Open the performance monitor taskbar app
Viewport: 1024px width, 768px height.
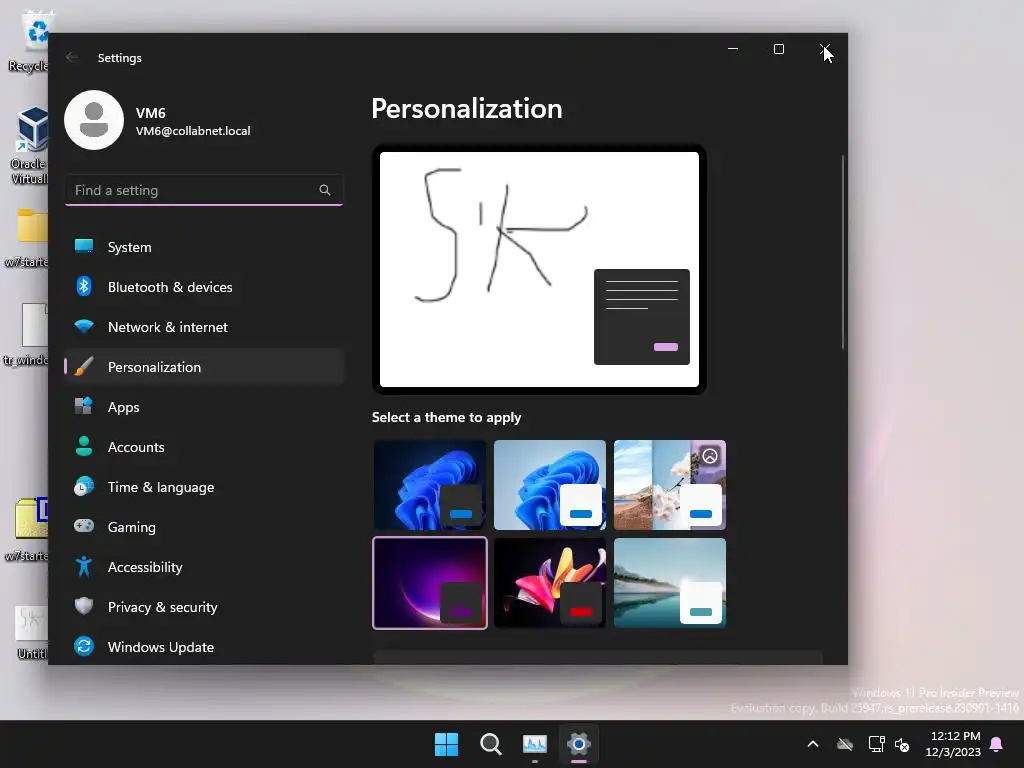[535, 744]
